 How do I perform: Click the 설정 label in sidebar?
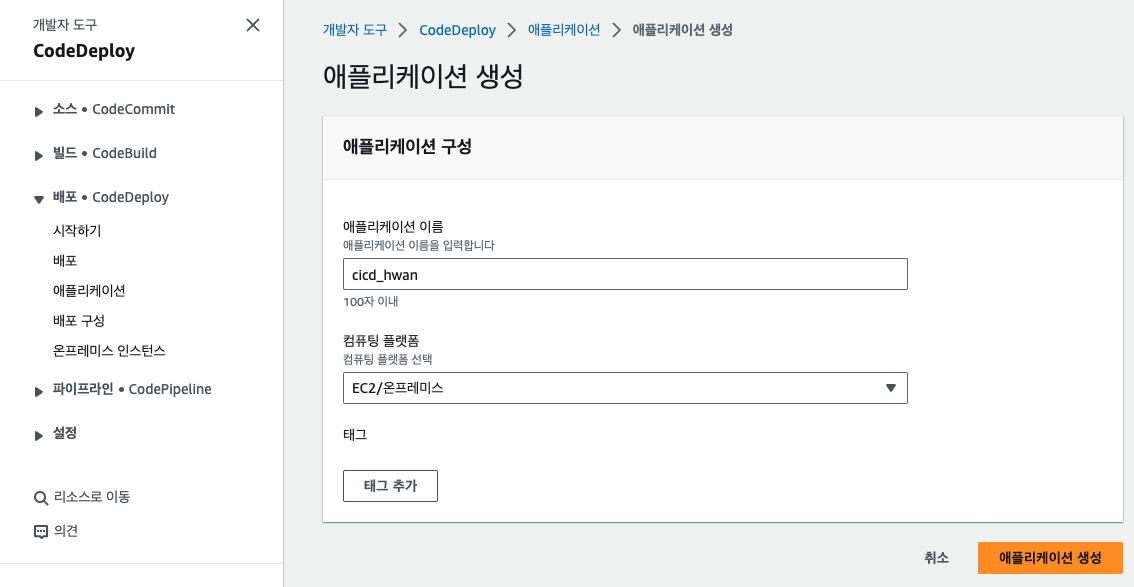(x=65, y=433)
